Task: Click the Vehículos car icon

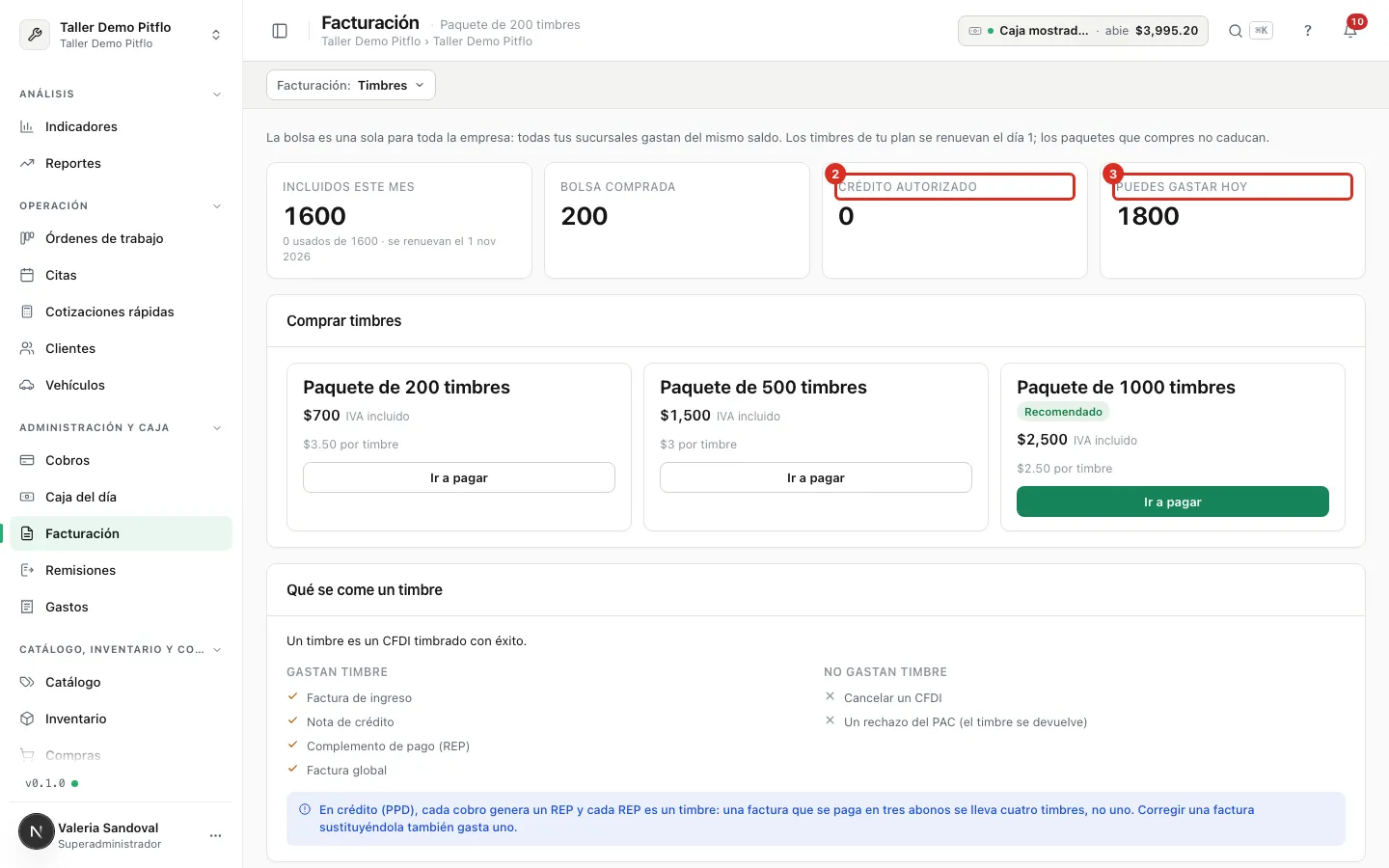Action: pyautogui.click(x=27, y=385)
